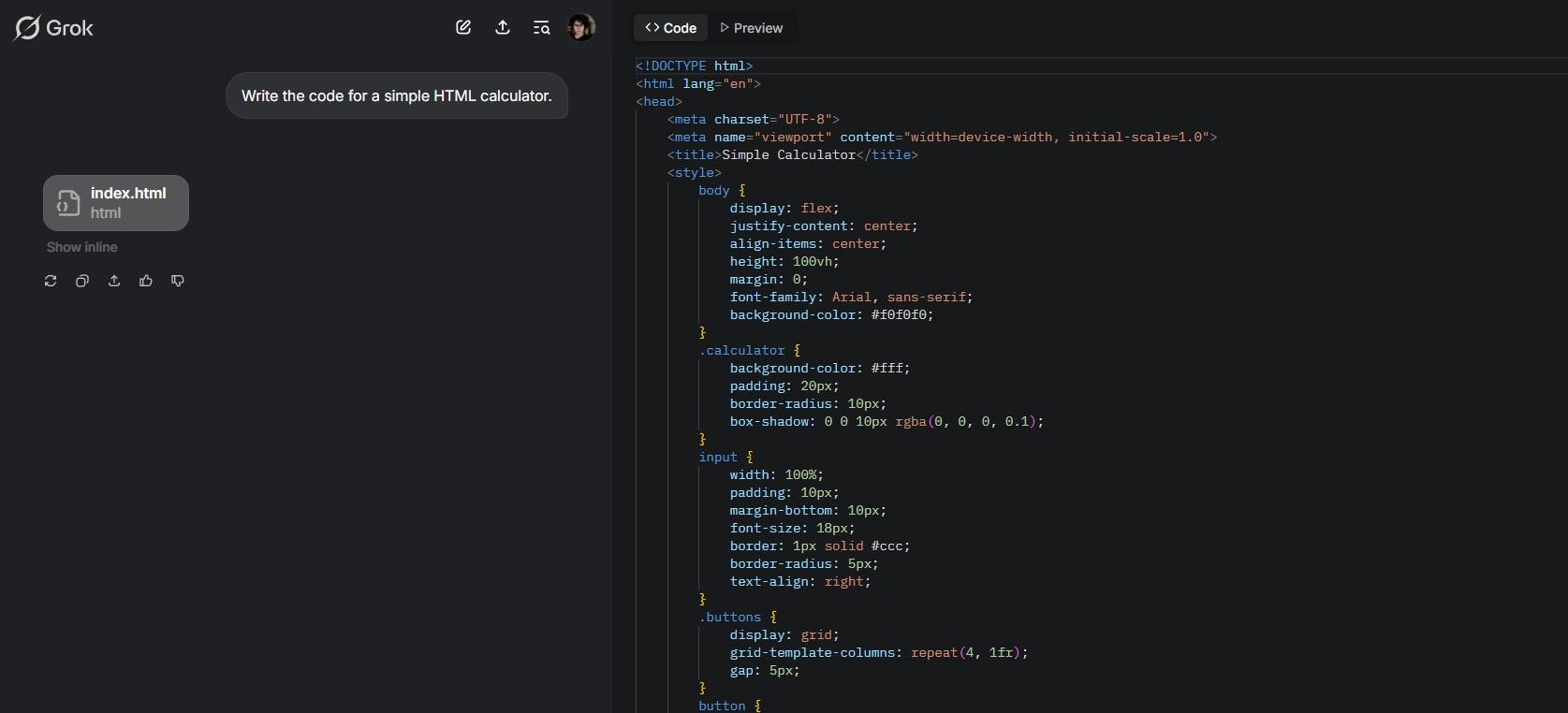The width and height of the screenshot is (1568, 713).
Task: Like the response with thumbs up
Action: pyautogui.click(x=146, y=281)
